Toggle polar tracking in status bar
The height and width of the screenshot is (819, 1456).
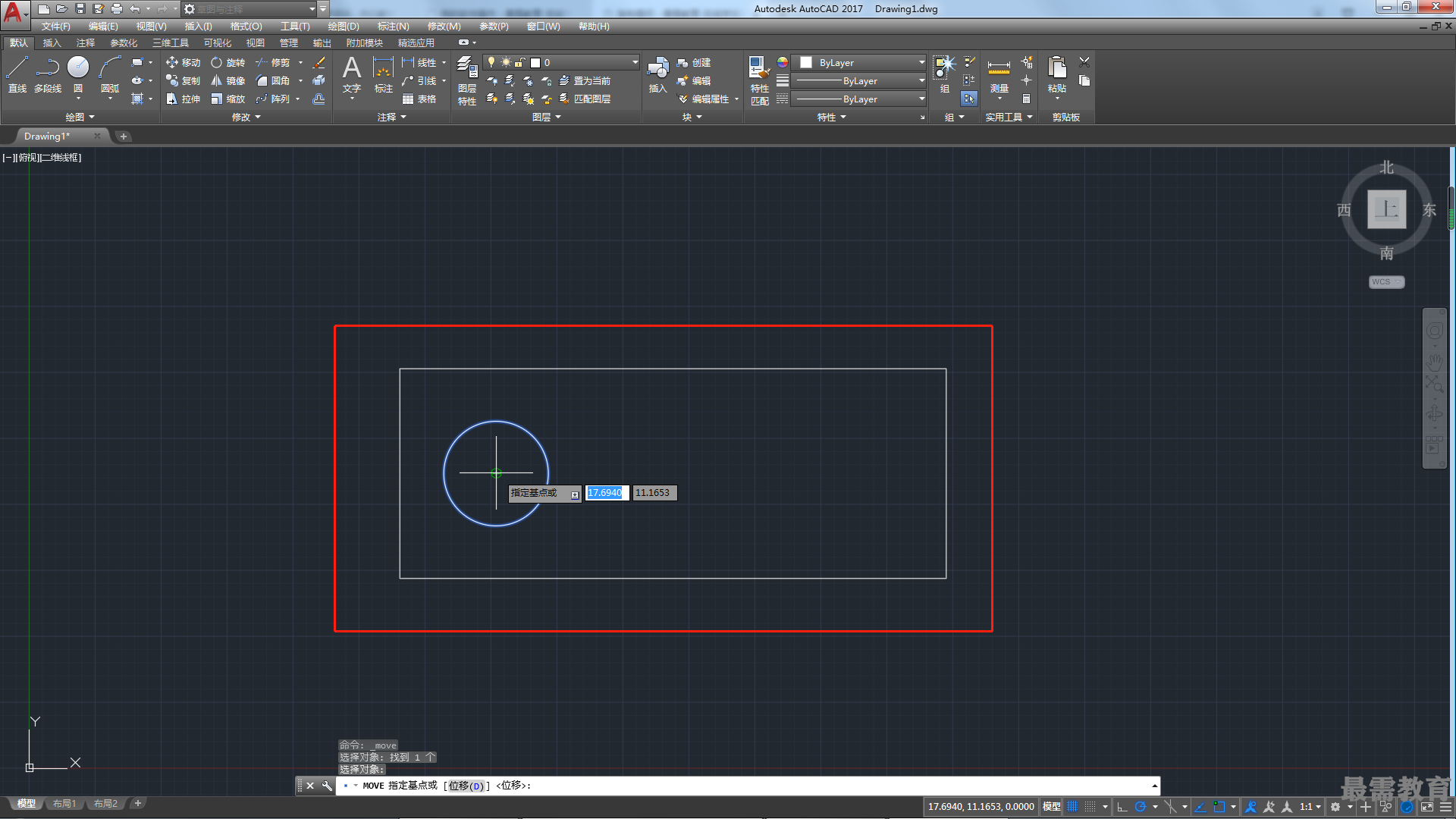pyautogui.click(x=1140, y=807)
